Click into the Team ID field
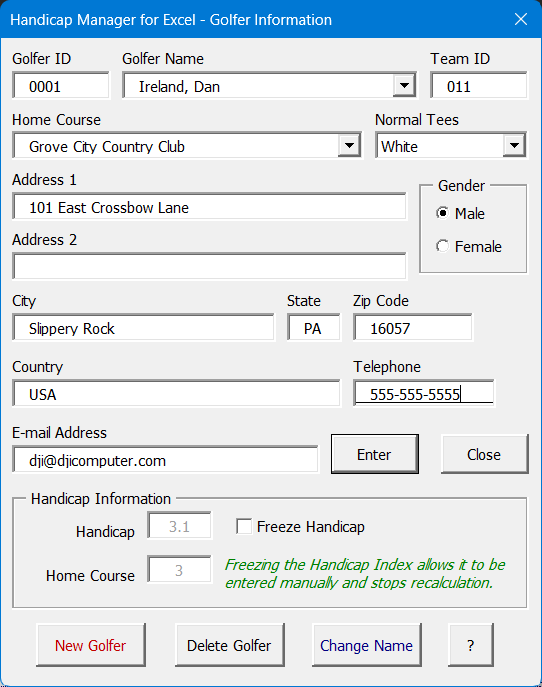Viewport: 542px width, 687px height. (x=479, y=86)
